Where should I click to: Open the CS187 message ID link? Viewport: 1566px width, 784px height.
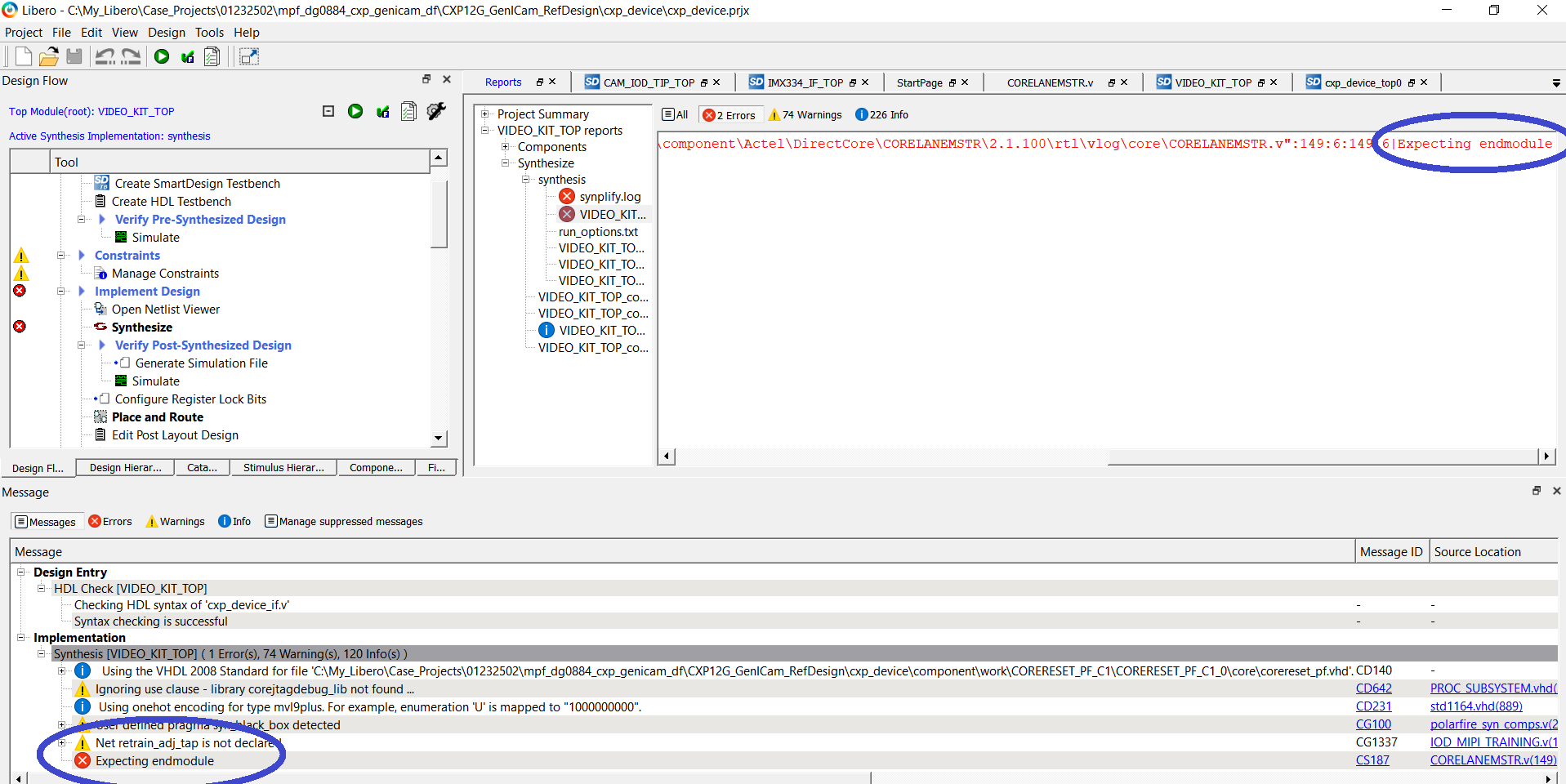[1372, 760]
